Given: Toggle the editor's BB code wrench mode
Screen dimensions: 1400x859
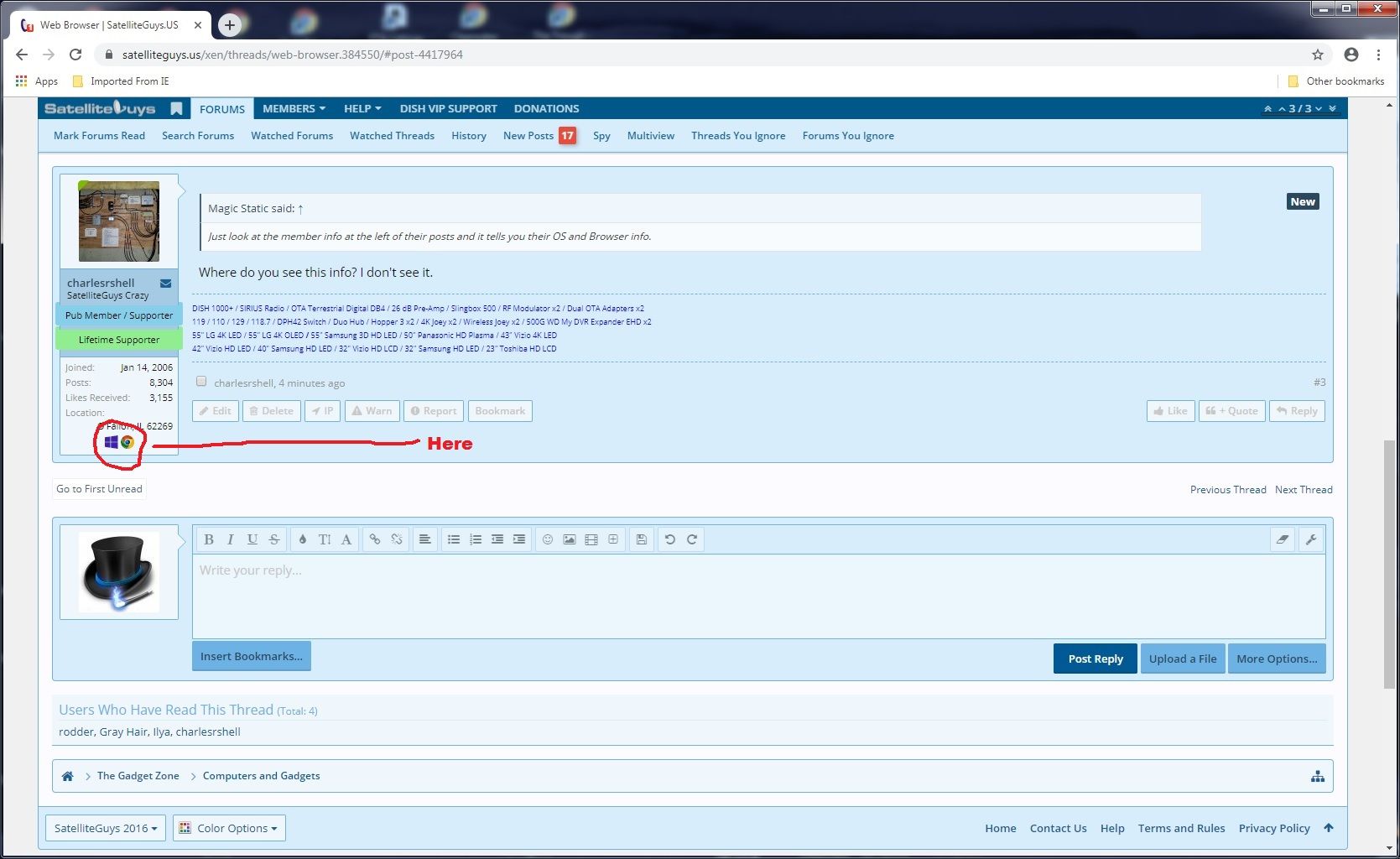Looking at the screenshot, I should tap(1311, 539).
